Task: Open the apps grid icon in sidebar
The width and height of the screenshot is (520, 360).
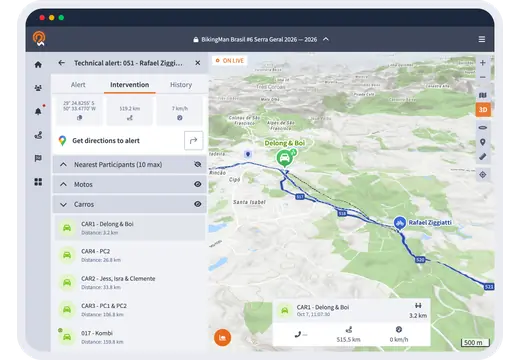Action: click(x=38, y=182)
